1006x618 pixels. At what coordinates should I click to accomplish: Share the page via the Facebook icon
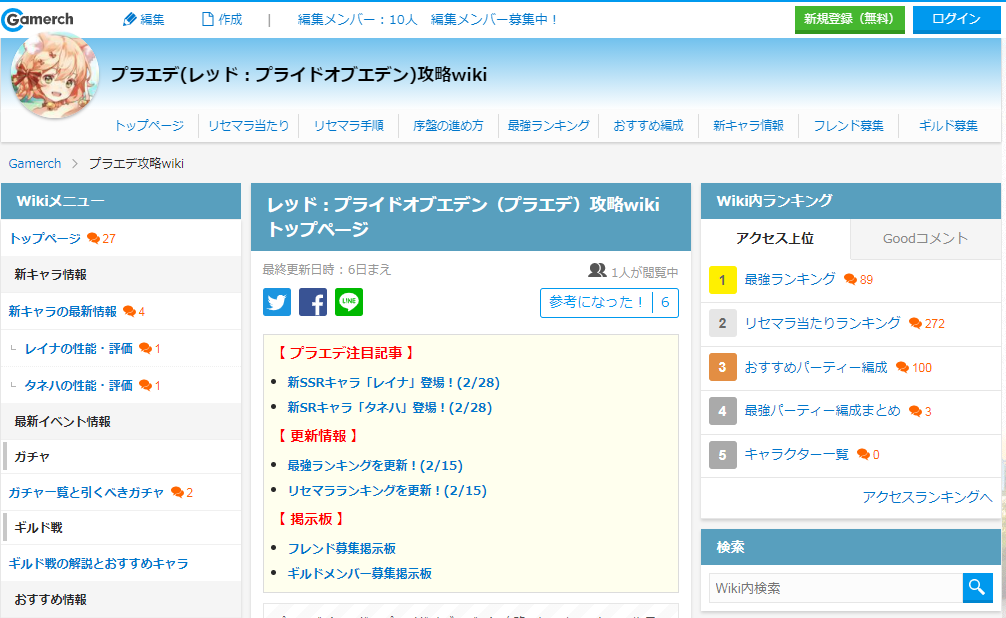tap(312, 302)
